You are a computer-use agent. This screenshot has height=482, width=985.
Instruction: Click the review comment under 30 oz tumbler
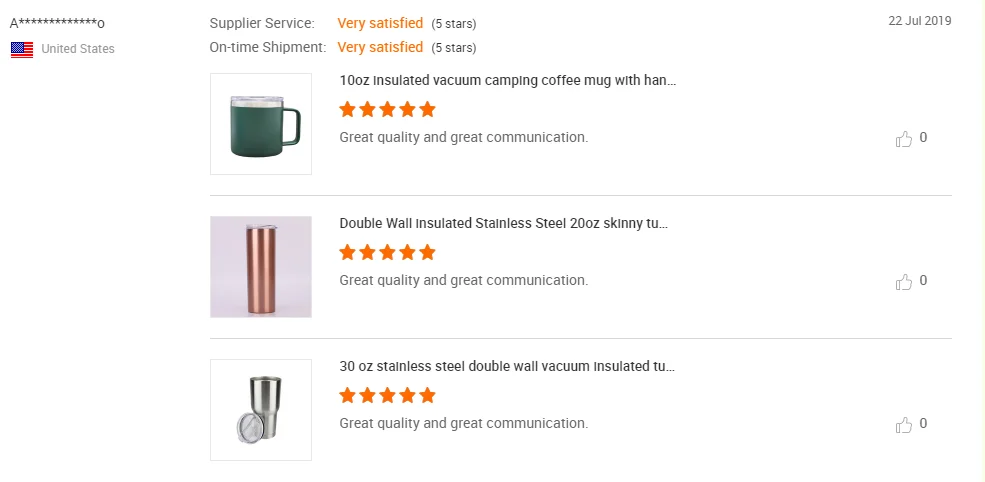[x=464, y=423]
